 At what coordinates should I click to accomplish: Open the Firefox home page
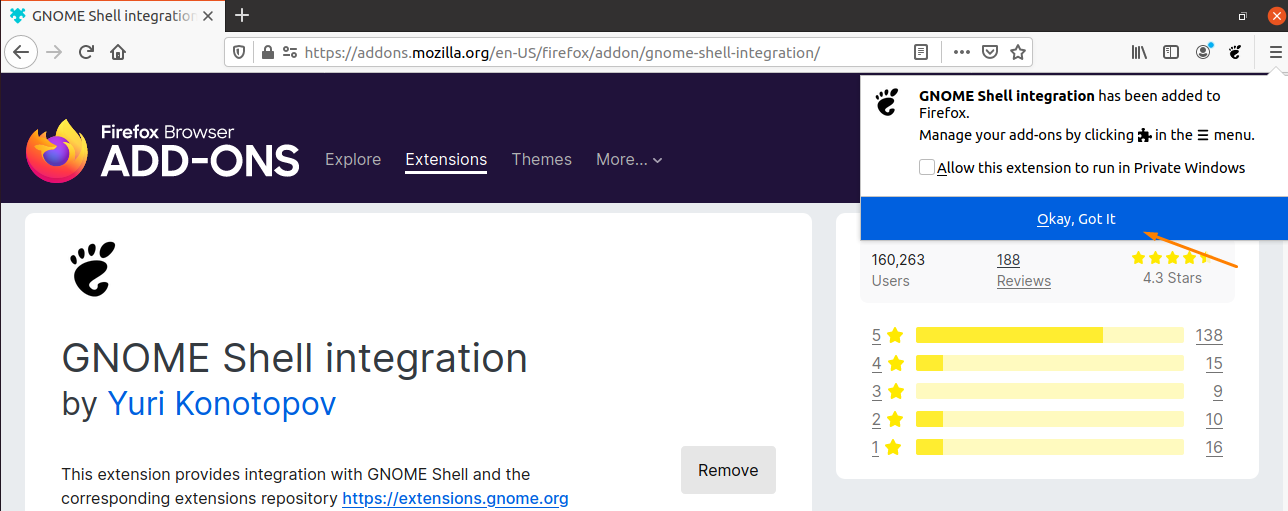tap(118, 52)
